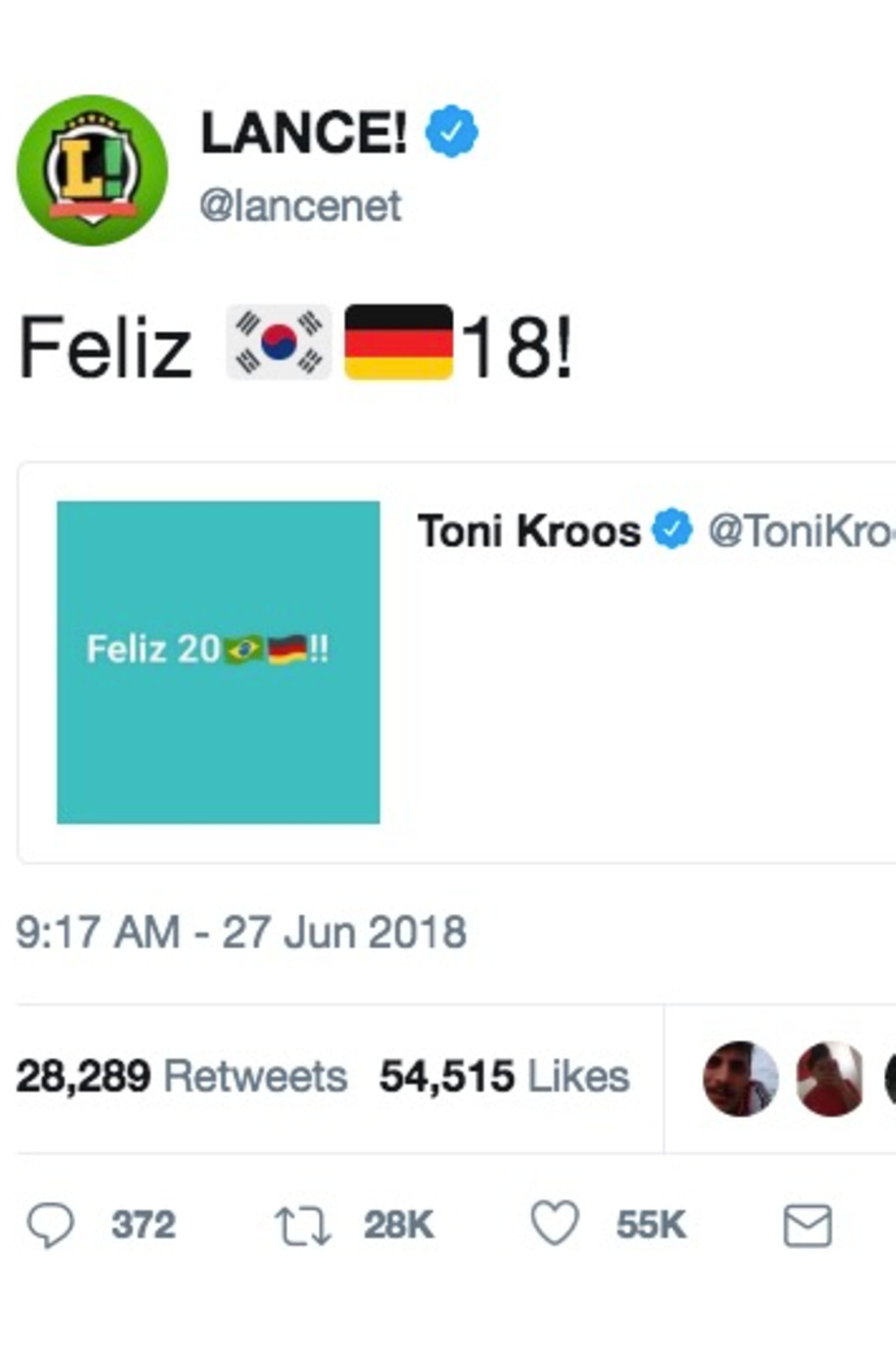Screen dimensions: 896x1345
Task: Click the Germany flag emoji in tweet
Action: point(399,342)
